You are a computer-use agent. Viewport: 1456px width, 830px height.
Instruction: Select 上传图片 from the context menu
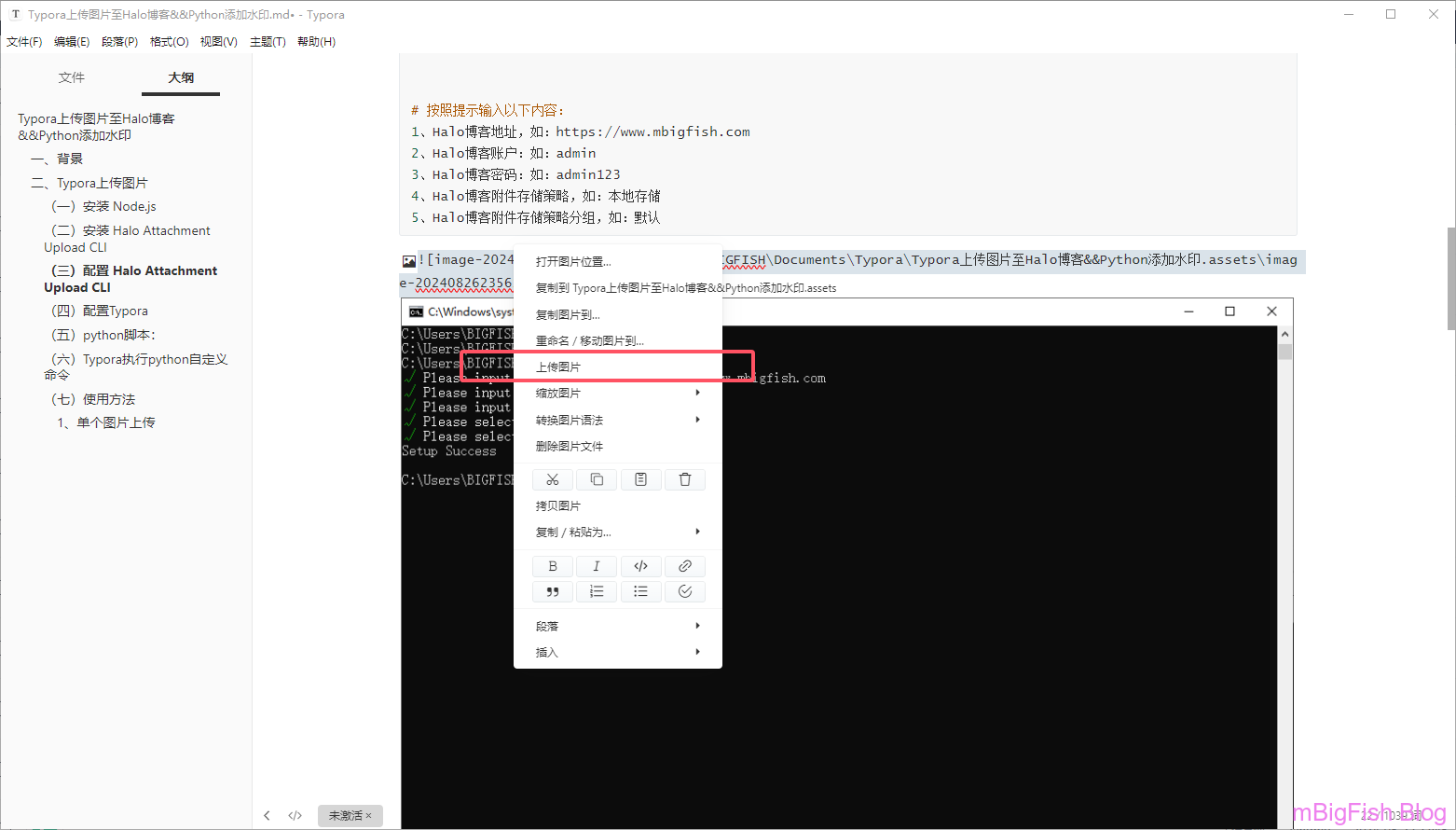[x=618, y=367]
